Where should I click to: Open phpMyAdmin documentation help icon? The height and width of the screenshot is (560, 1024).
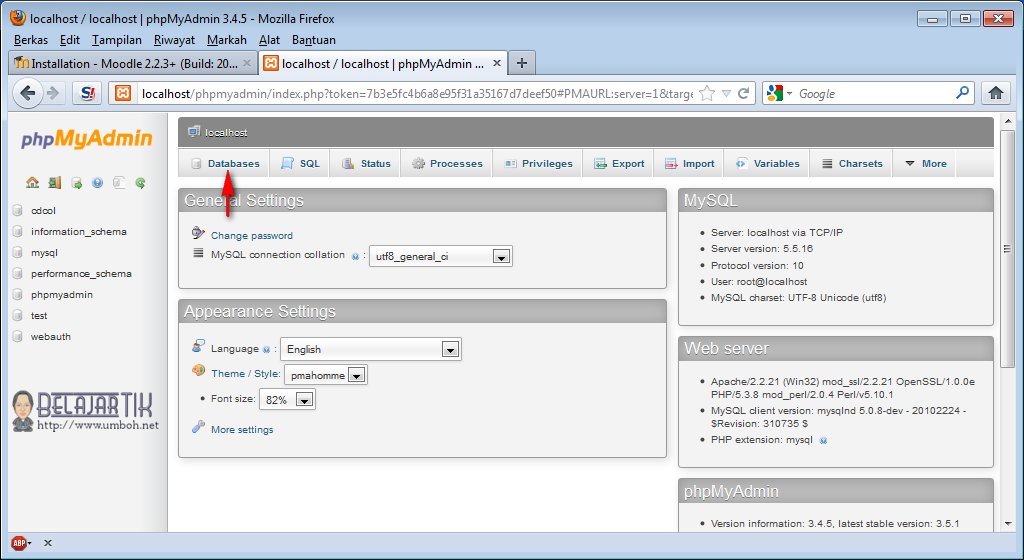pyautogui.click(x=97, y=183)
